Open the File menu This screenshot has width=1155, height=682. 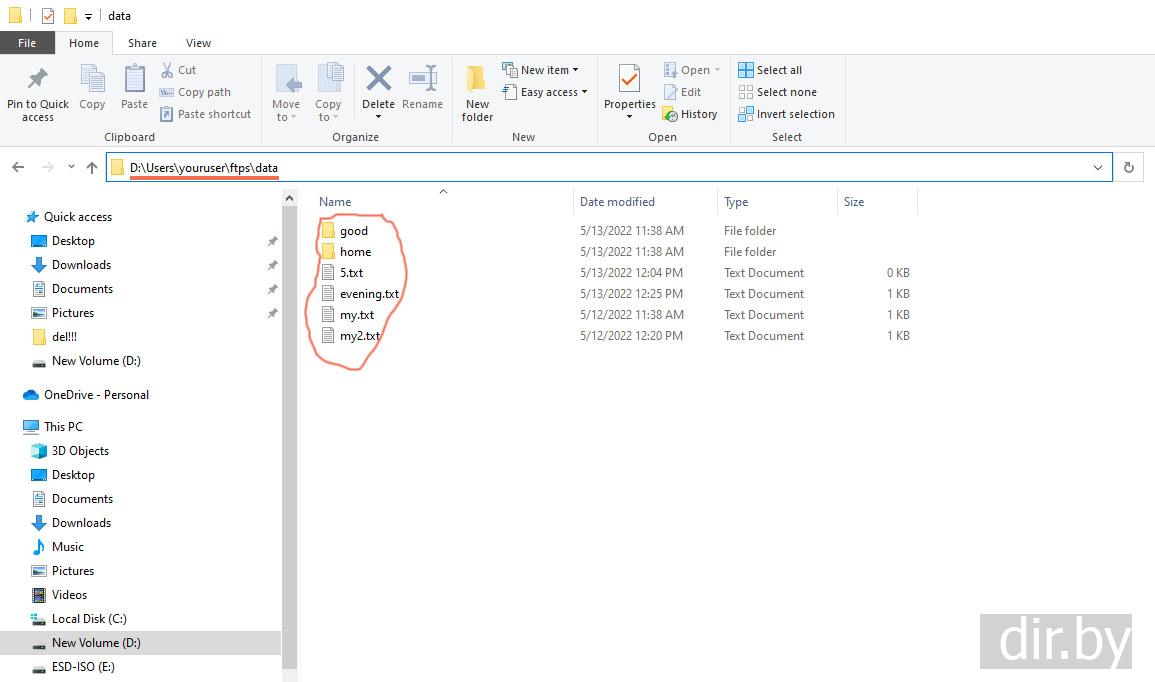pyautogui.click(x=27, y=43)
